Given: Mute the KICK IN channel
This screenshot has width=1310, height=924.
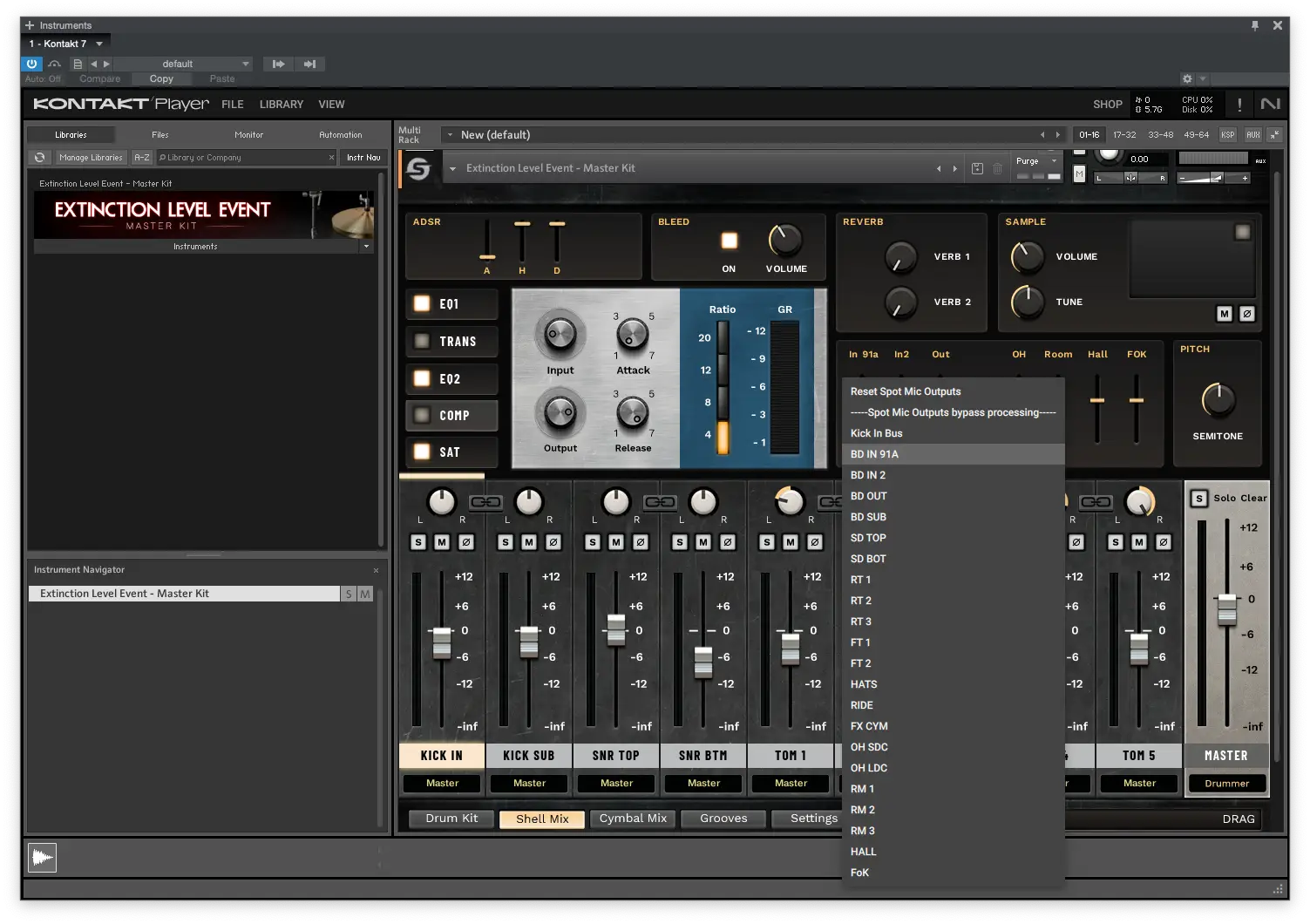Looking at the screenshot, I should point(442,542).
